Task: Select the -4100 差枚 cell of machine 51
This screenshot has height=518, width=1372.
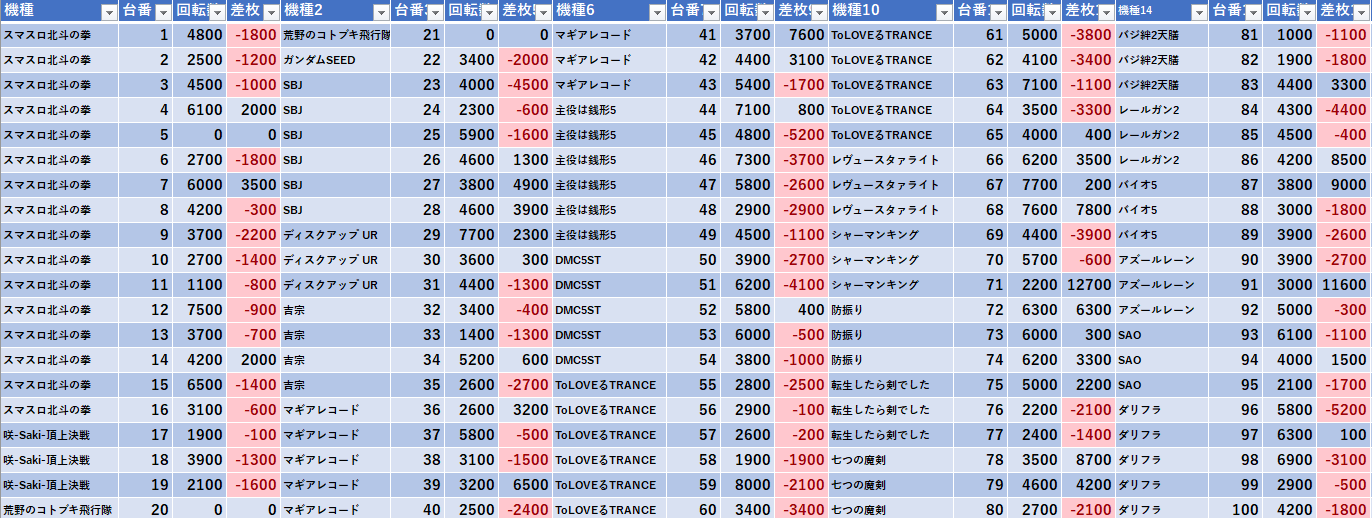Action: coord(801,285)
